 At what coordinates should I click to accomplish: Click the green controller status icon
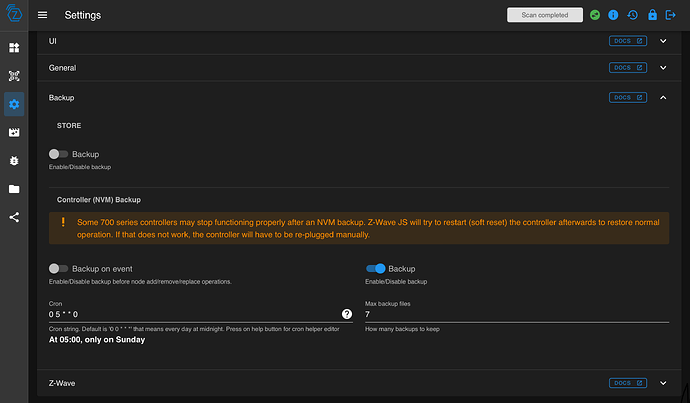595,15
